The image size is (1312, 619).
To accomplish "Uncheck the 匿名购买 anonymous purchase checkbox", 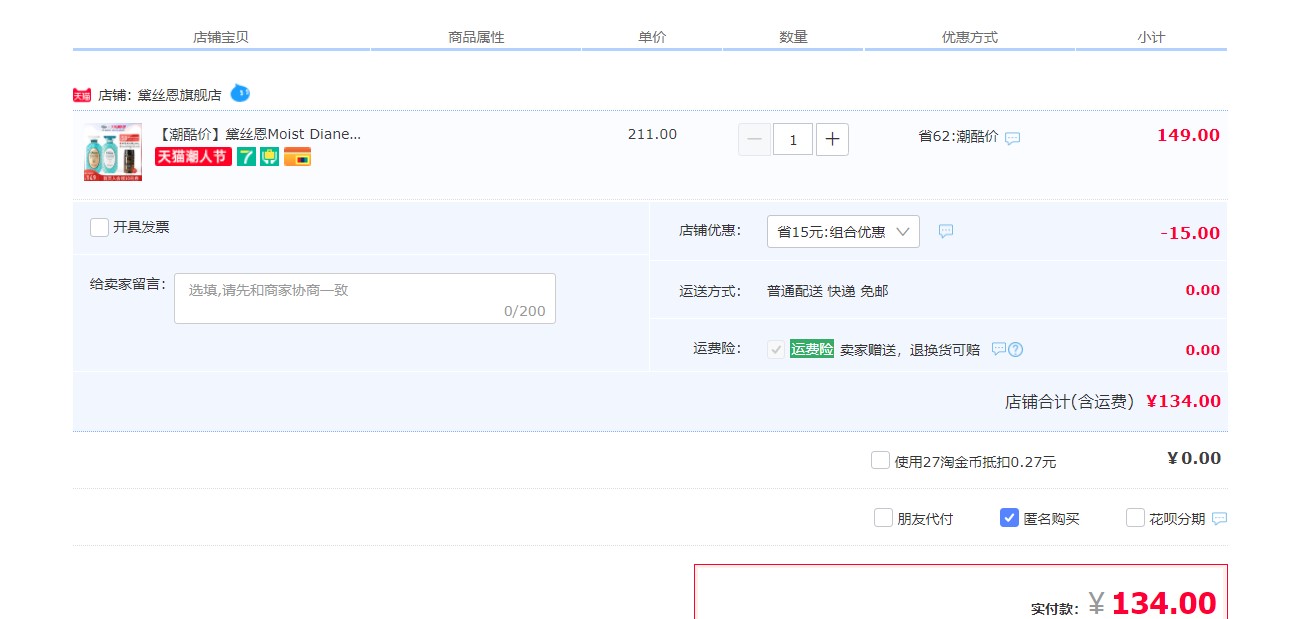I will click(x=1009, y=518).
